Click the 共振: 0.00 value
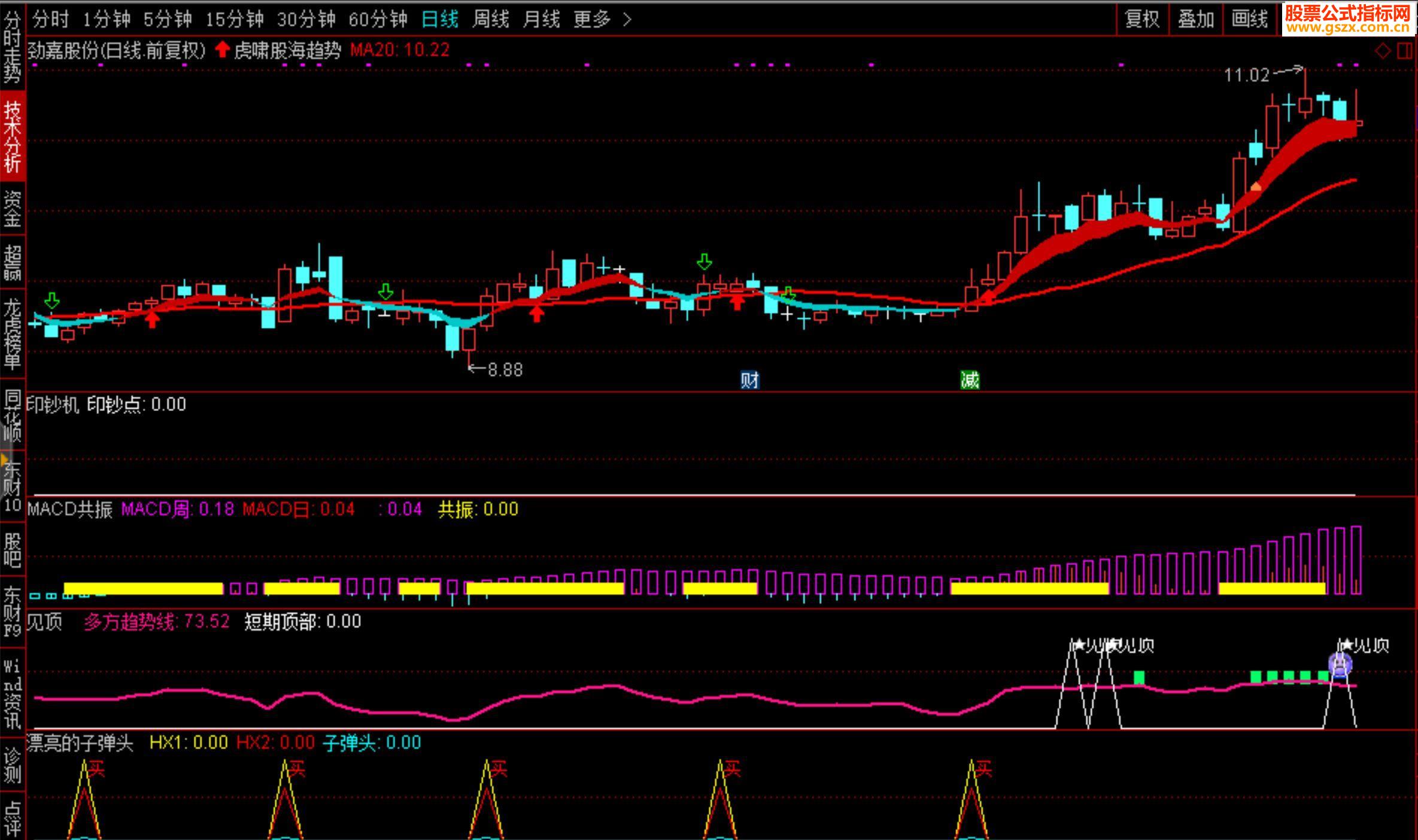The width and height of the screenshot is (1418, 840). pos(478,510)
